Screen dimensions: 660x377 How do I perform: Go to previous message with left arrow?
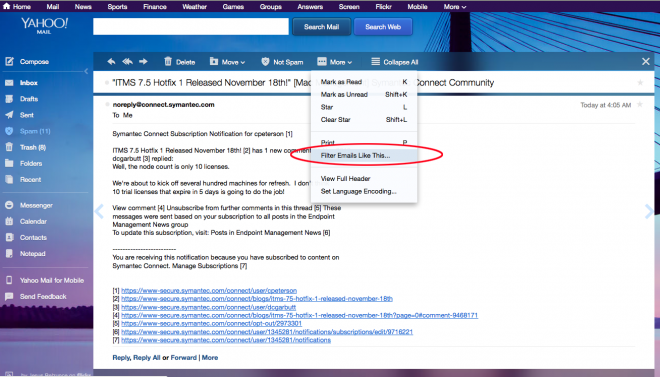(x=99, y=211)
